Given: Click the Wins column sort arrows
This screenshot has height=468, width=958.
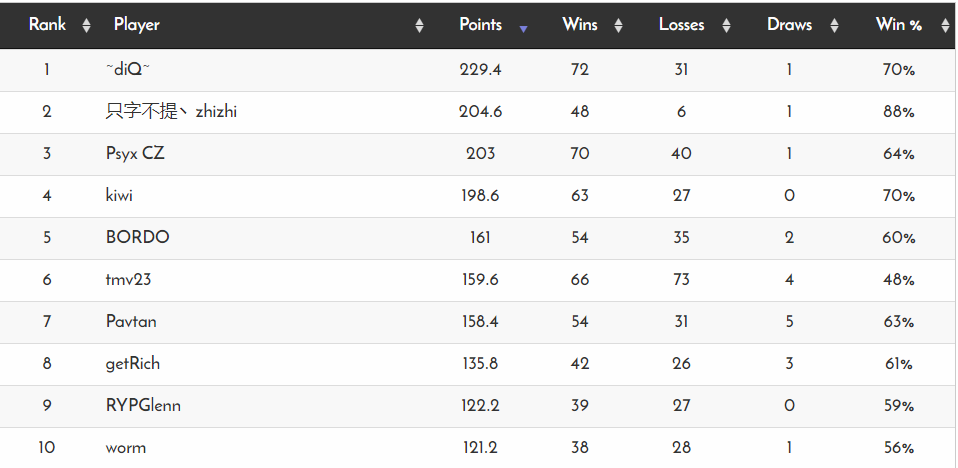Looking at the screenshot, I should coord(618,26).
